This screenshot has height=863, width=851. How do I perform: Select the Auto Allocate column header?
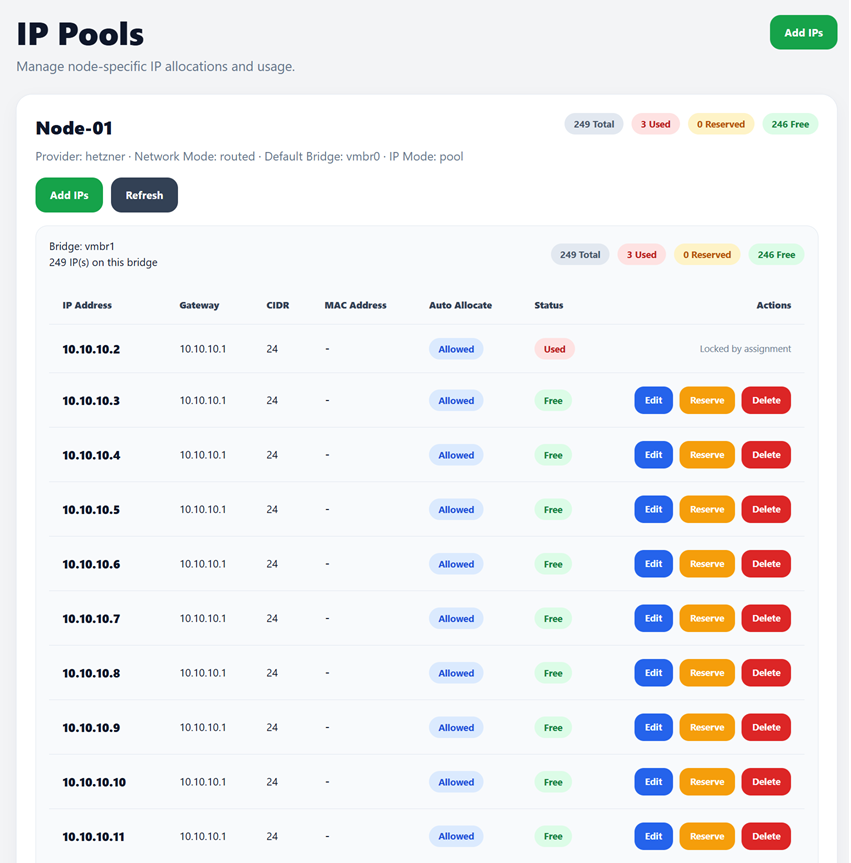click(x=460, y=305)
